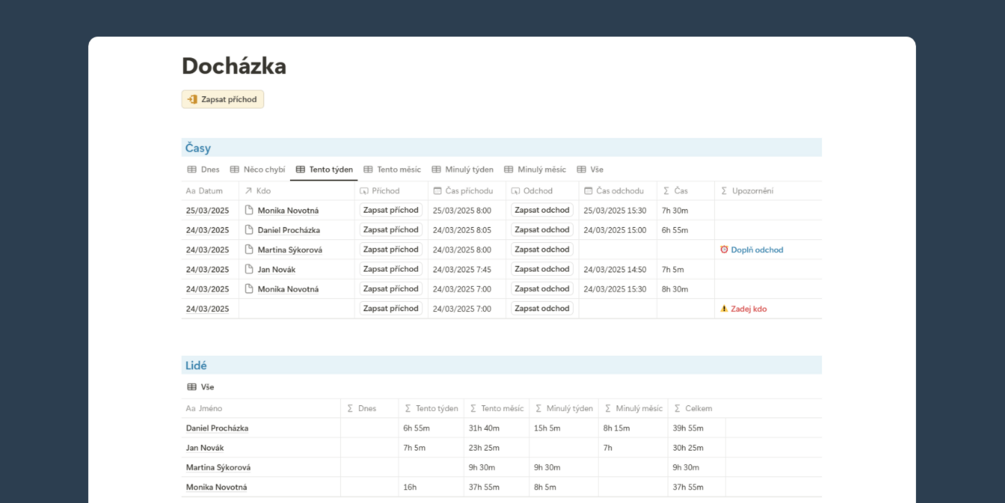Click the 16h value for Monika Novotná
Image resolution: width=1005 pixels, height=503 pixels.
click(410, 487)
